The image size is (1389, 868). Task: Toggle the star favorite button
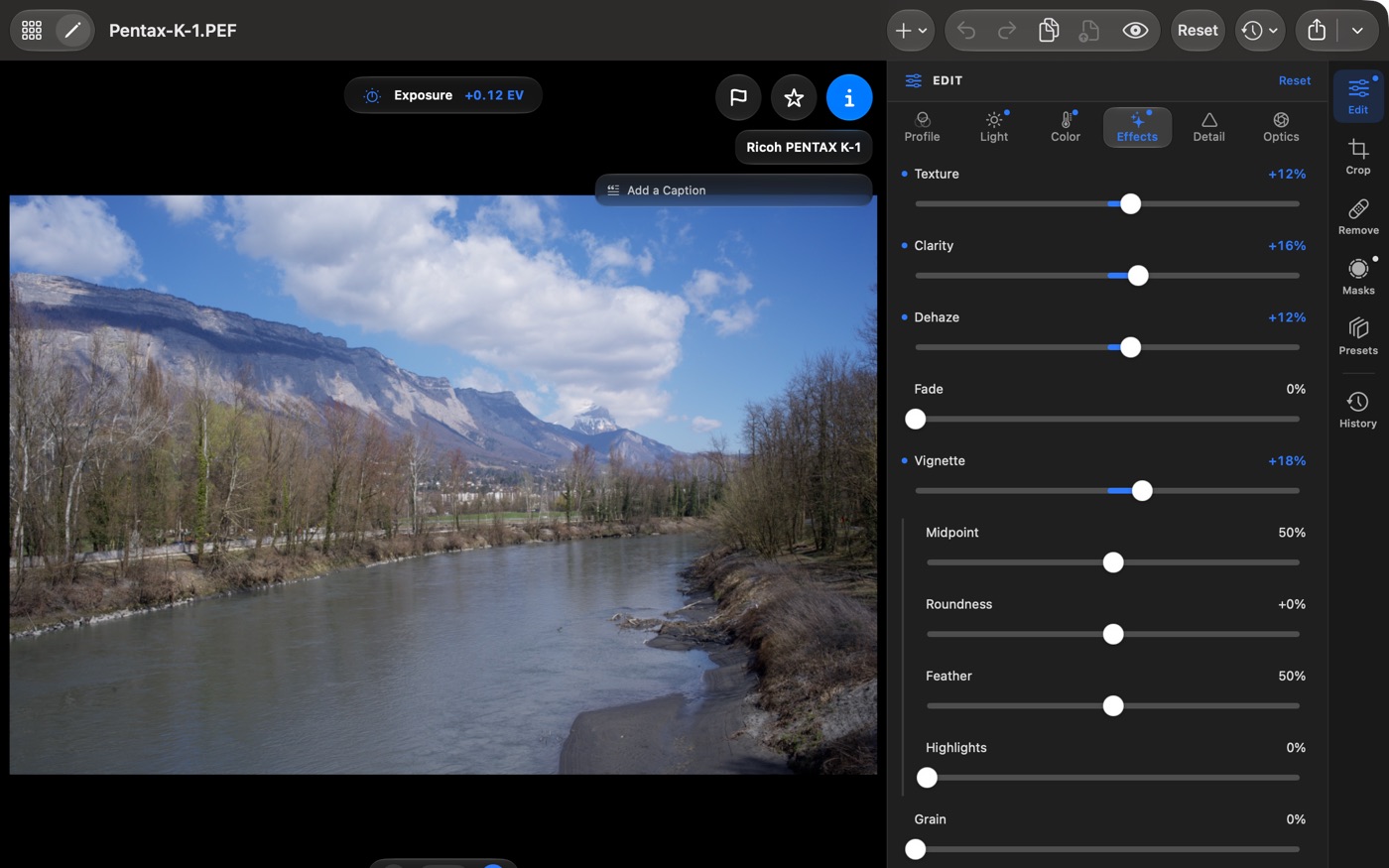point(794,97)
